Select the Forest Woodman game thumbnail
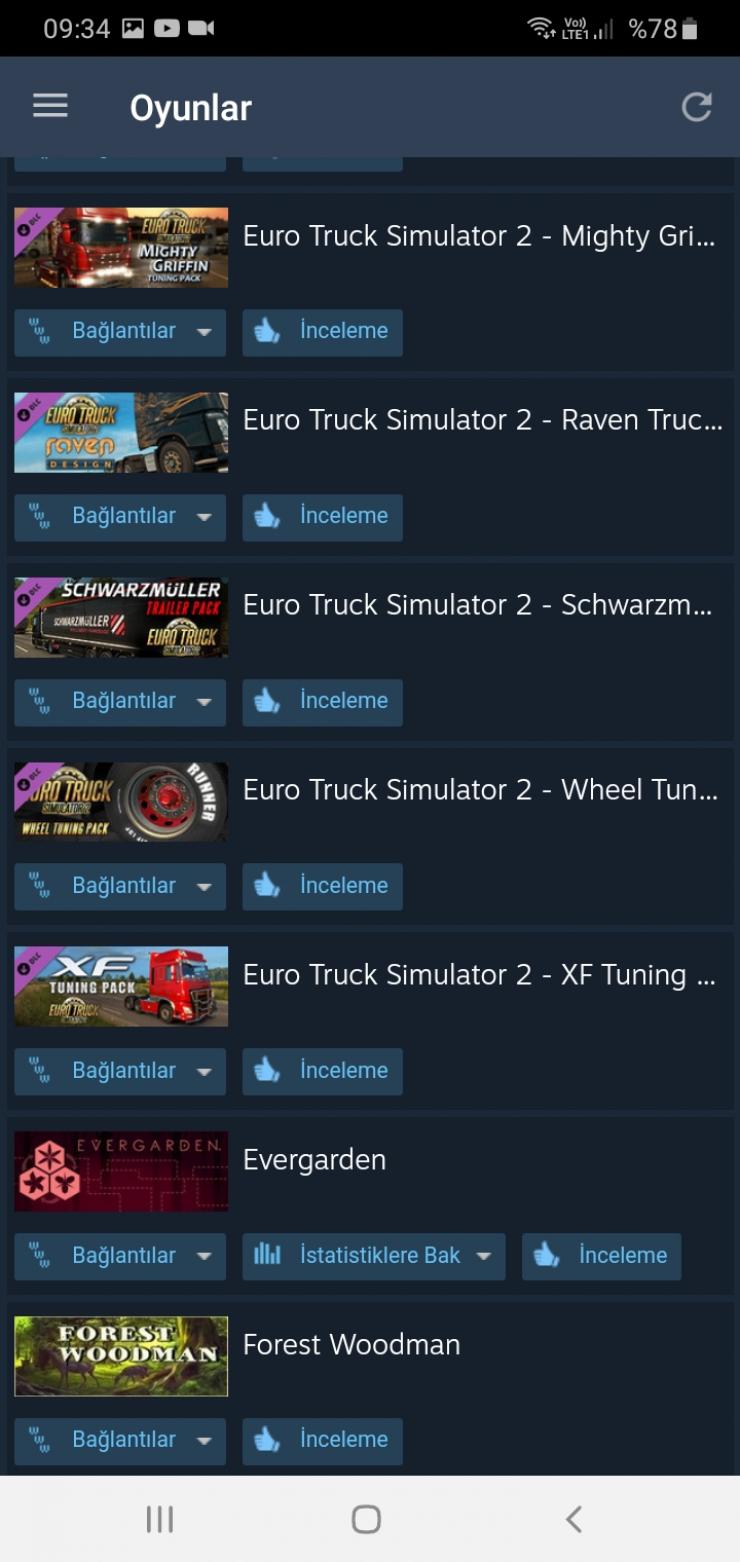This screenshot has height=1562, width=740. (x=121, y=1356)
